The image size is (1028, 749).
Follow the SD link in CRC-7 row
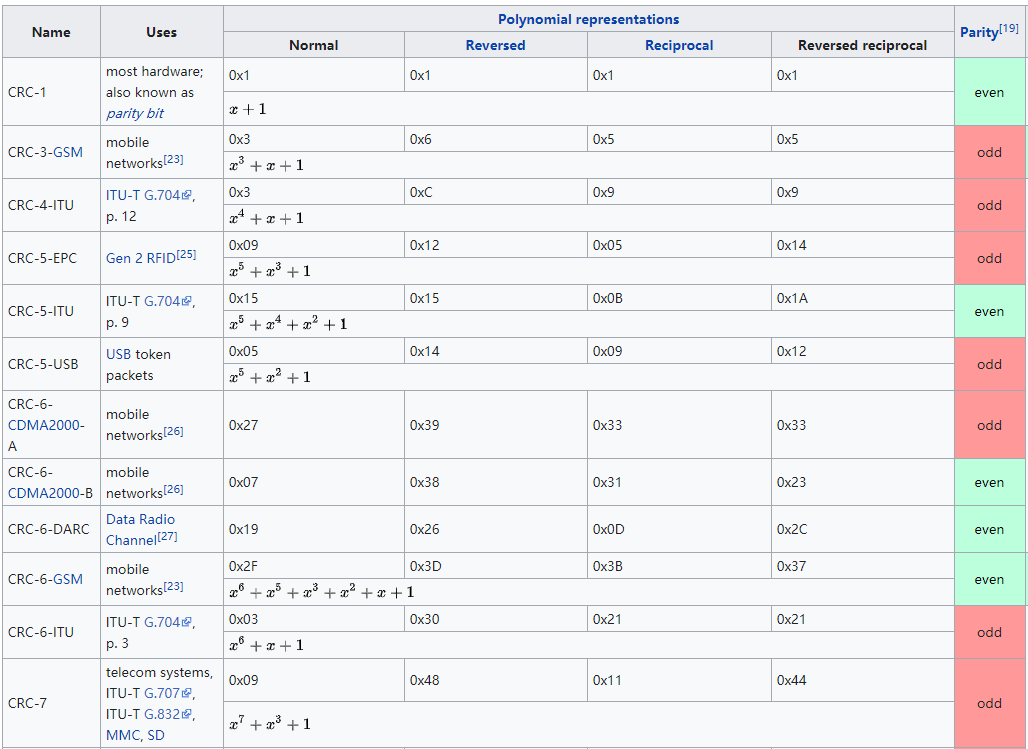click(x=156, y=735)
